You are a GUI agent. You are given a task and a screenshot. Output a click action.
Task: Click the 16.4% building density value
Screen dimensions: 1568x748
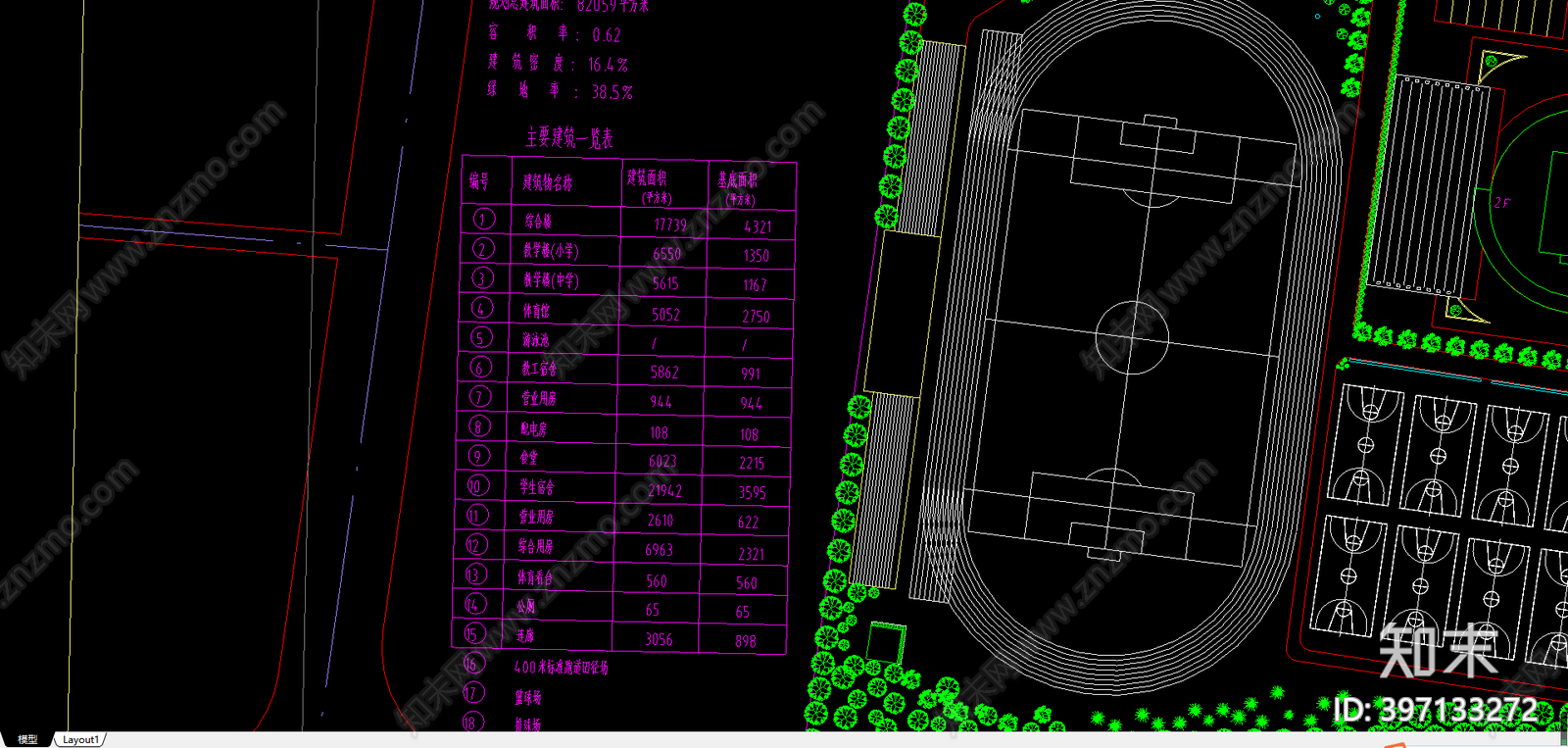pos(608,65)
